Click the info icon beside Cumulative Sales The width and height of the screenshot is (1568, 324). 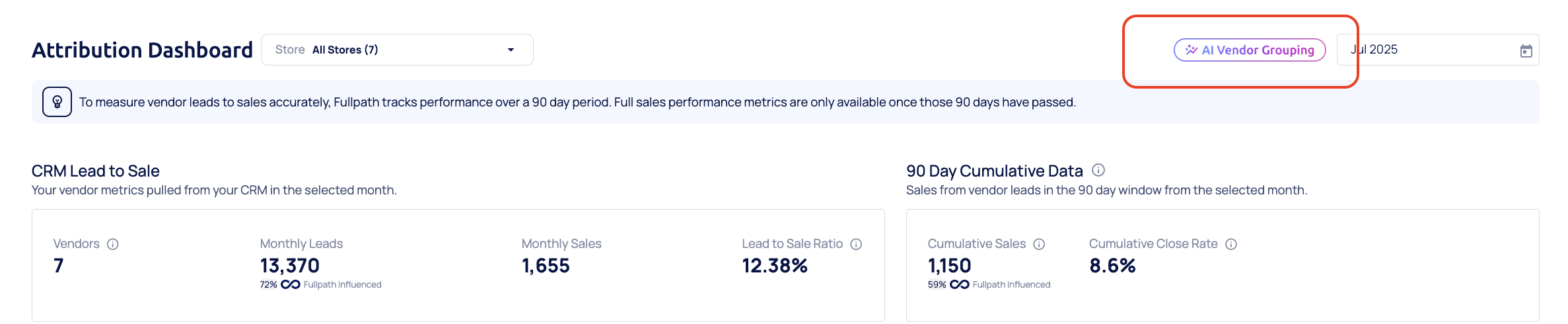[x=1039, y=244]
